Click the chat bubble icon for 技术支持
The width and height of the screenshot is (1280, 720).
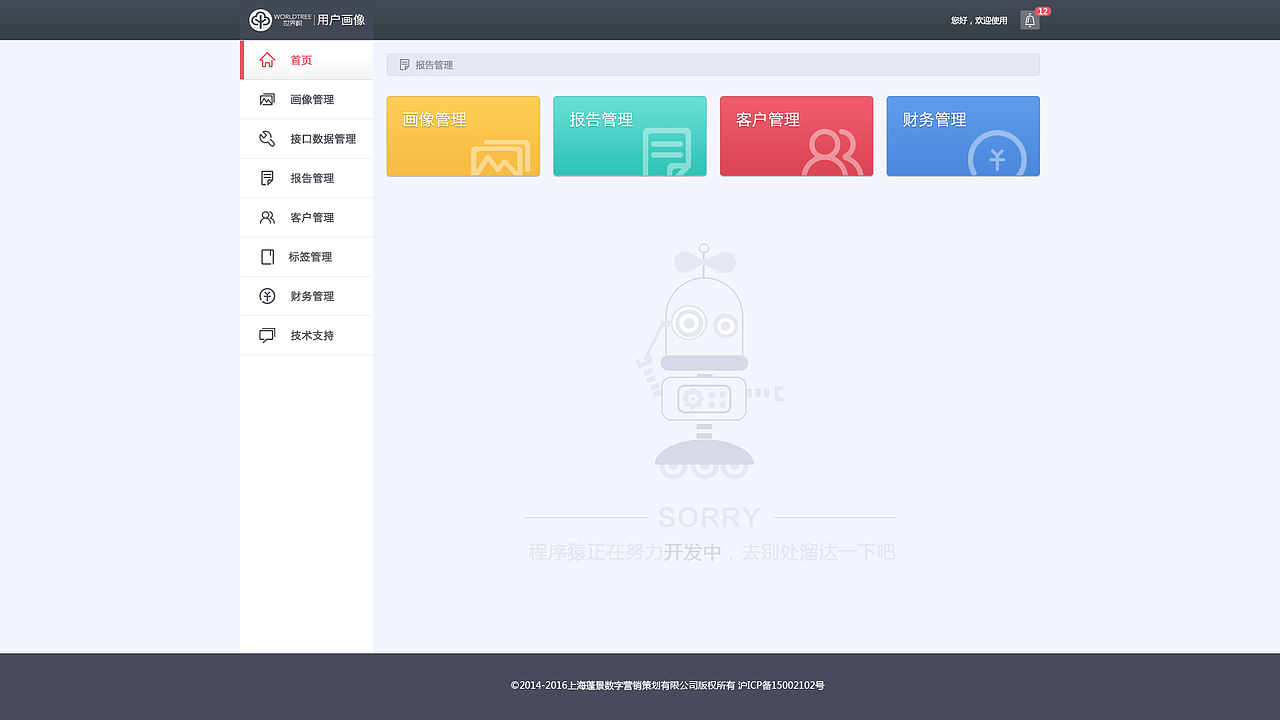tap(266, 335)
